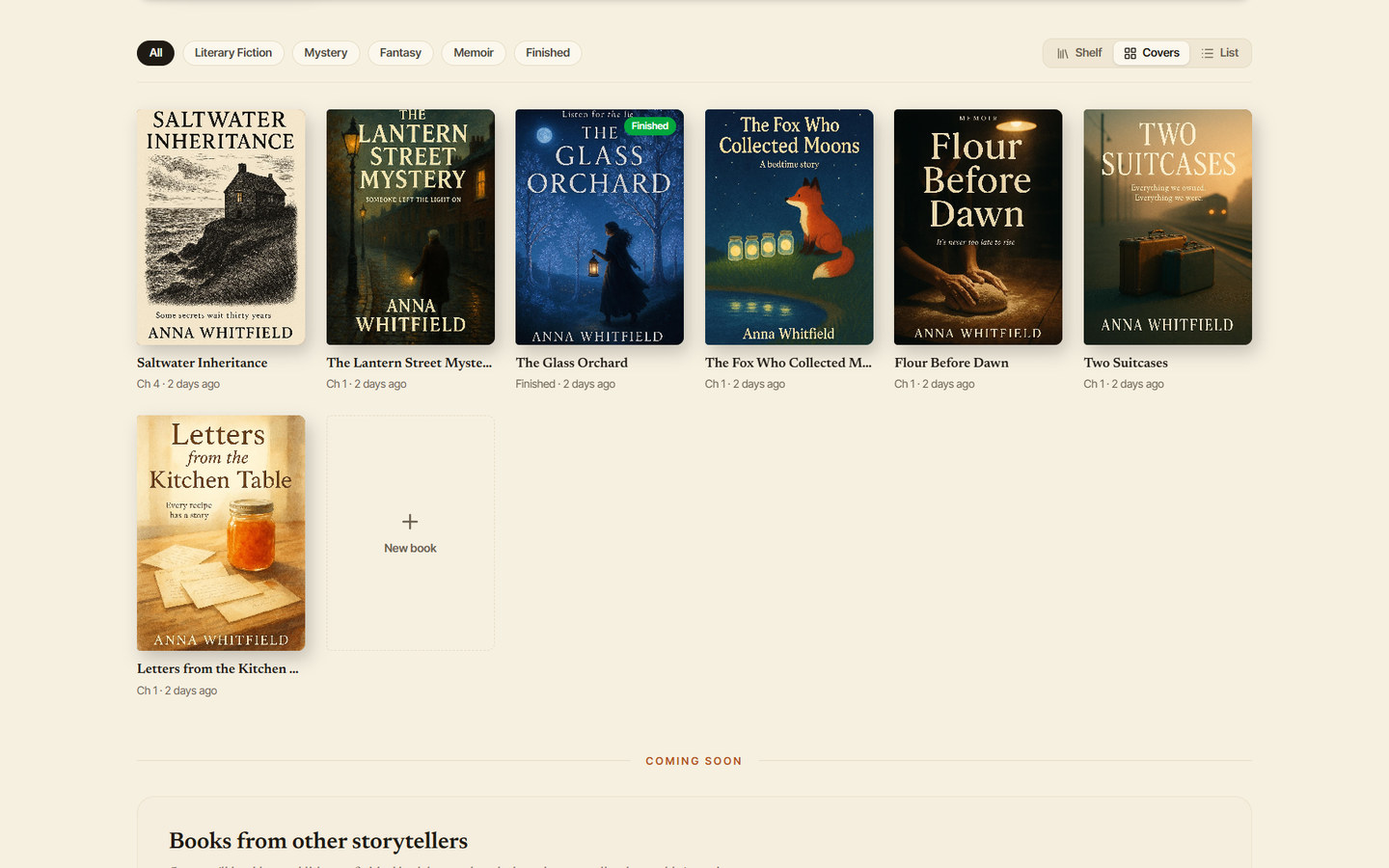Switch to List view
The height and width of the screenshot is (868, 1389).
tap(1220, 53)
